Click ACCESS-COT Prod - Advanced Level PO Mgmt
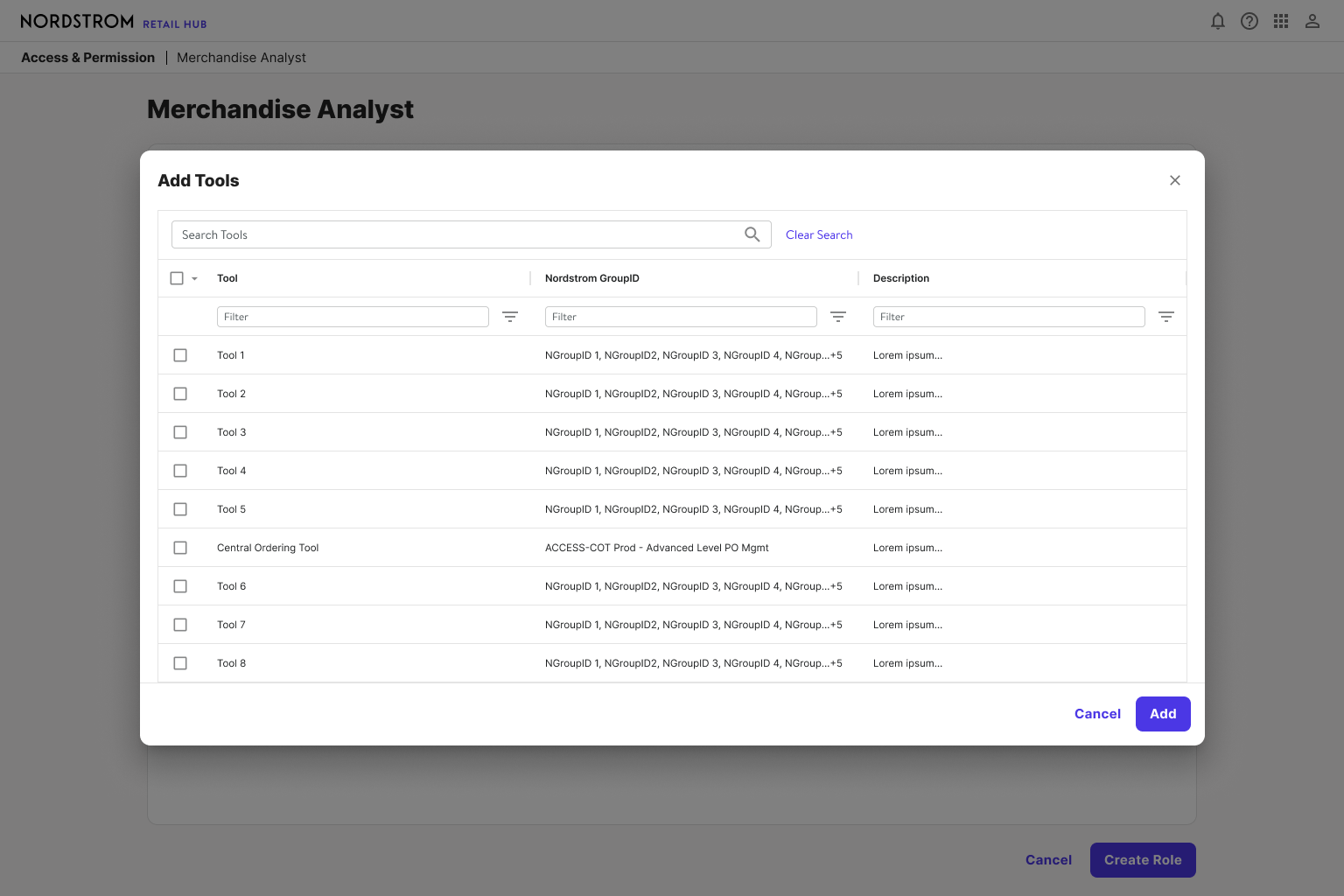The width and height of the screenshot is (1344, 896). 657,548
